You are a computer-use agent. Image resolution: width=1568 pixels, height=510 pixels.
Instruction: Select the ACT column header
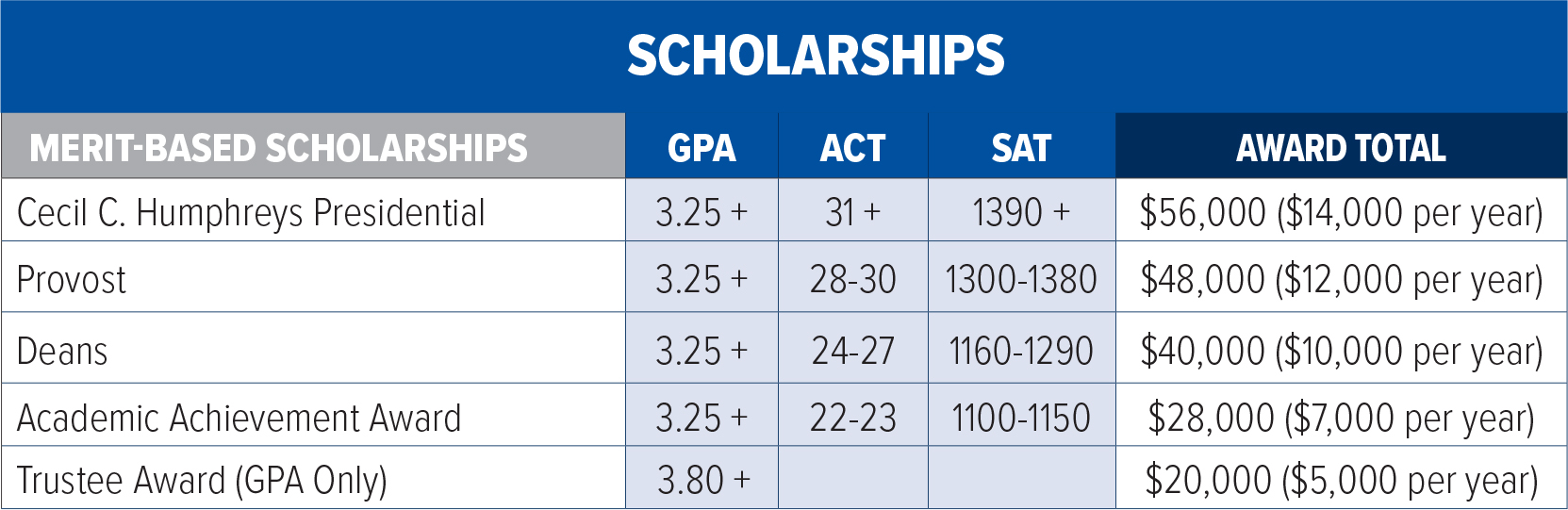[x=852, y=148]
